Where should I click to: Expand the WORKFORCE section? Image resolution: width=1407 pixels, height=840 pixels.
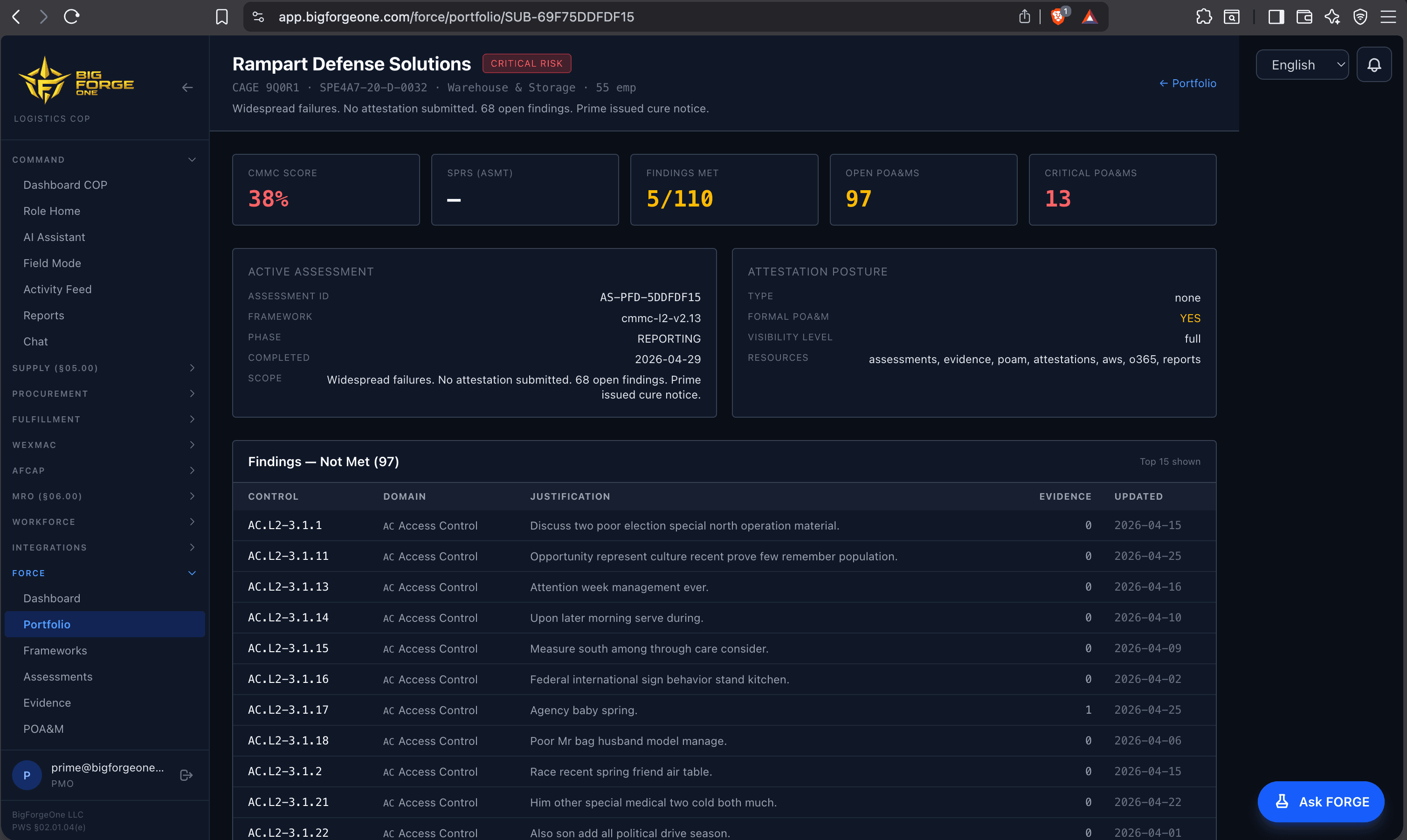(105, 522)
